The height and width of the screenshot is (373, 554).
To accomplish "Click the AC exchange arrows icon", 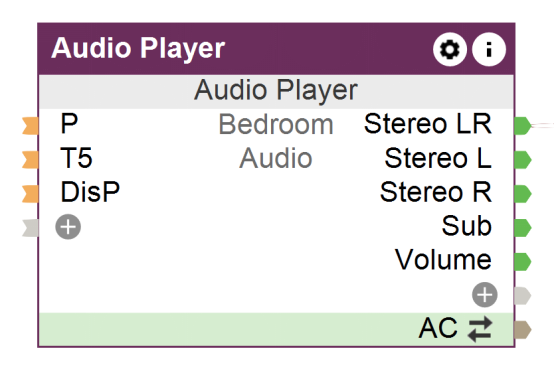I will [x=480, y=329].
